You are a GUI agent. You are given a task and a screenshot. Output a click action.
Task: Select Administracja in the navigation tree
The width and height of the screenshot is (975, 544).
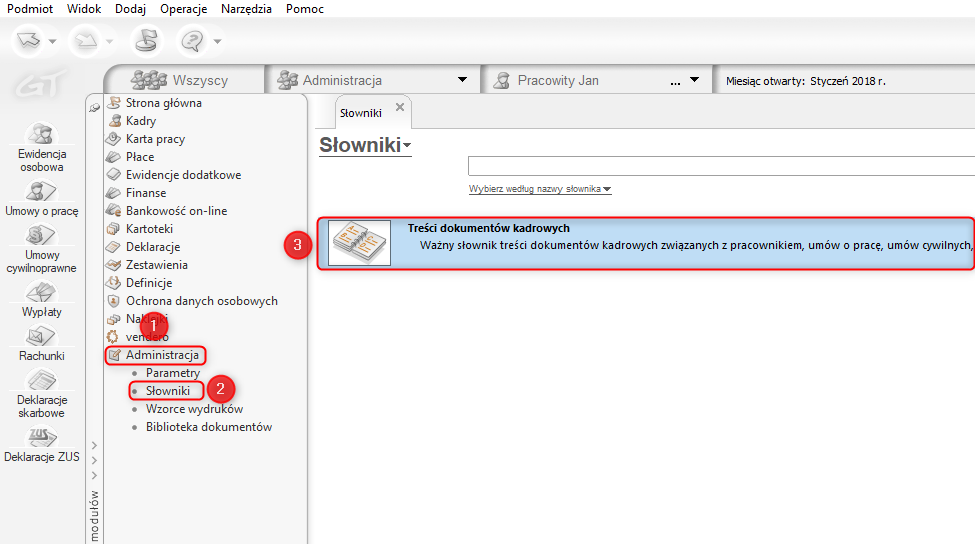coord(162,355)
